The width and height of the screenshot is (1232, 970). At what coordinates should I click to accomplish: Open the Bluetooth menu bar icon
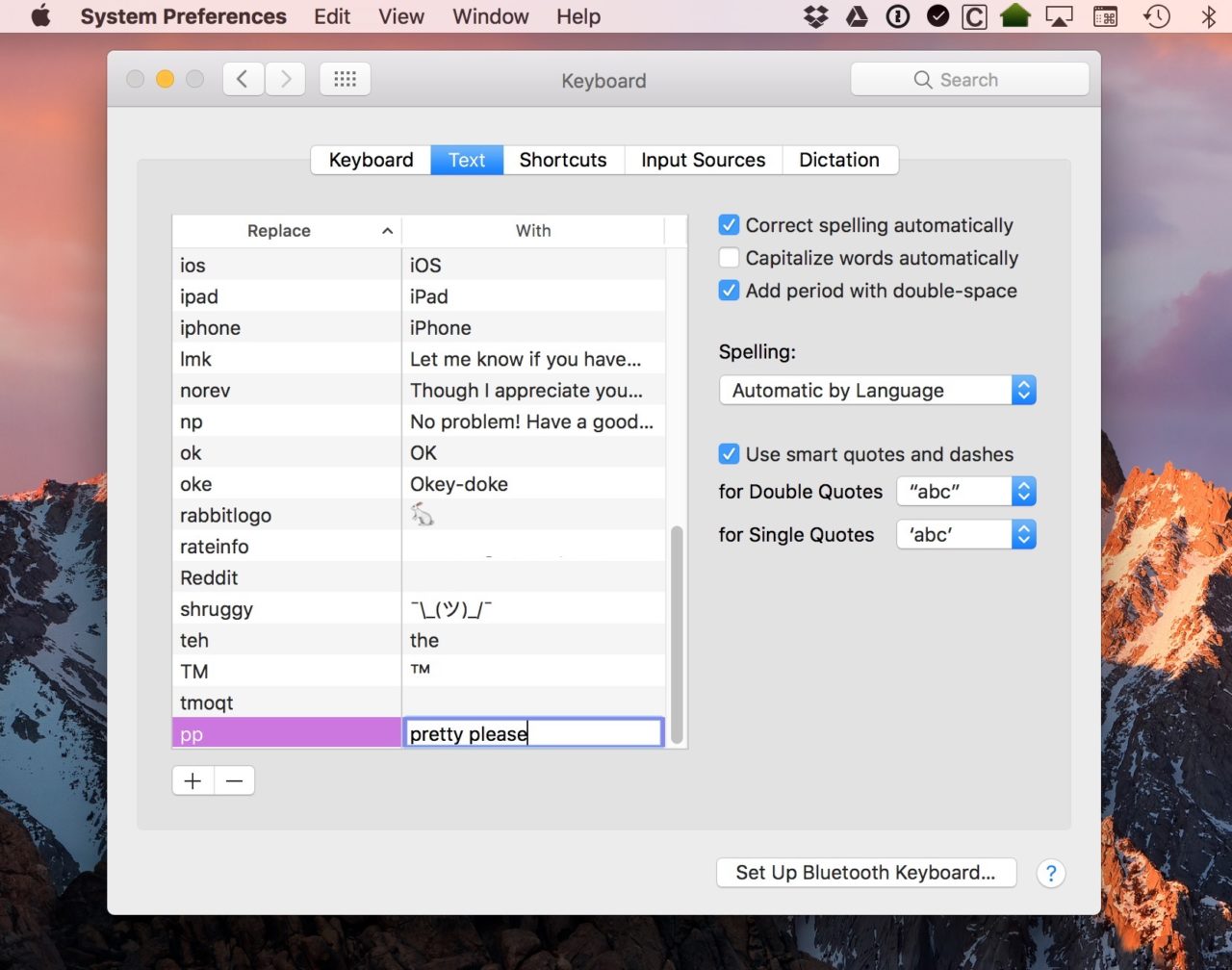coord(1208,16)
